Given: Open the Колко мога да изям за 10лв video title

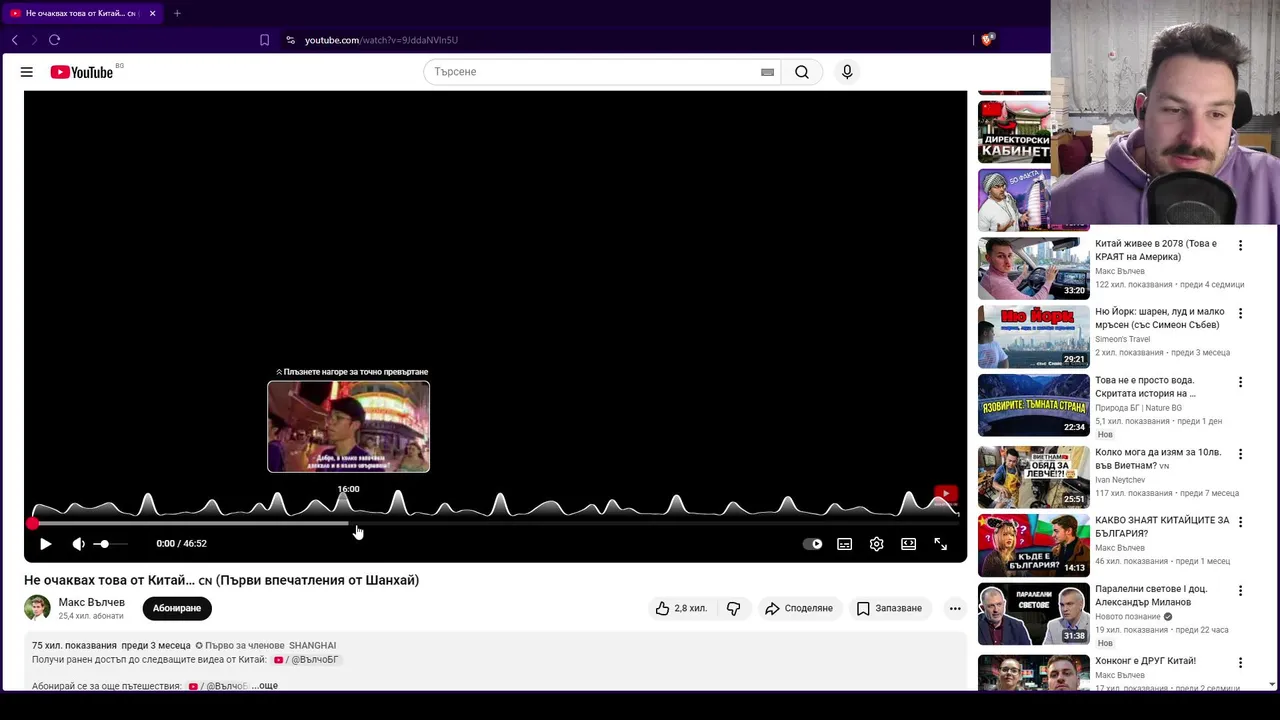Looking at the screenshot, I should click(x=1158, y=459).
